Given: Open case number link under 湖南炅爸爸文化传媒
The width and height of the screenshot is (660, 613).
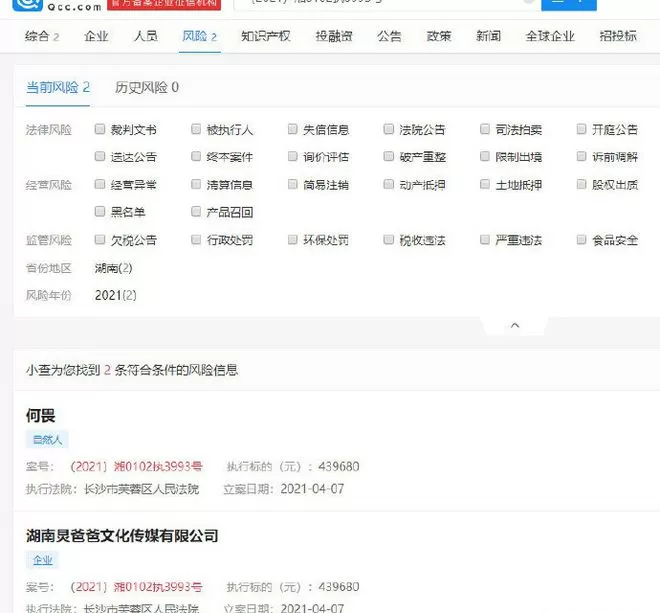Looking at the screenshot, I should click(136, 587).
